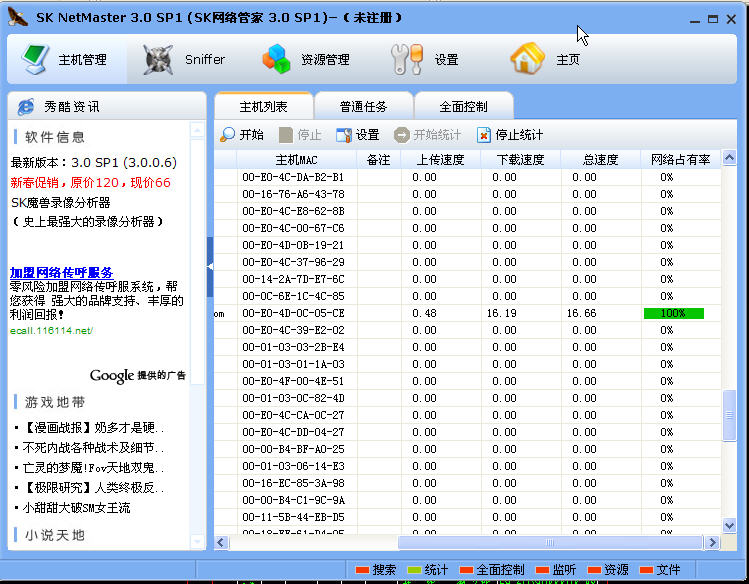This screenshot has width=749, height=584.
Task: Open 【极限研究】人类终极反 article link
Action: (x=93, y=488)
